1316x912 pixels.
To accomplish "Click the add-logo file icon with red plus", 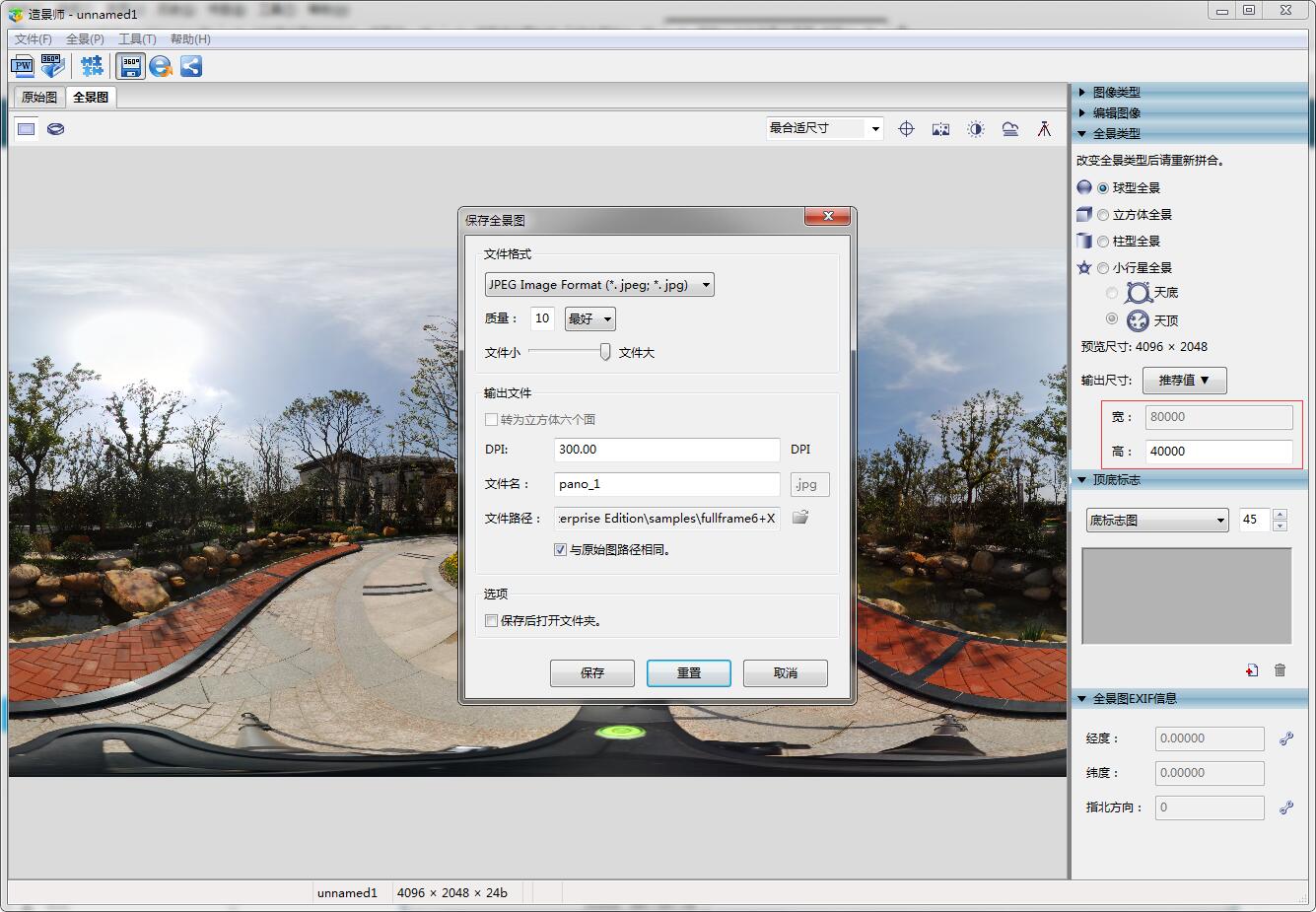I will (1251, 670).
